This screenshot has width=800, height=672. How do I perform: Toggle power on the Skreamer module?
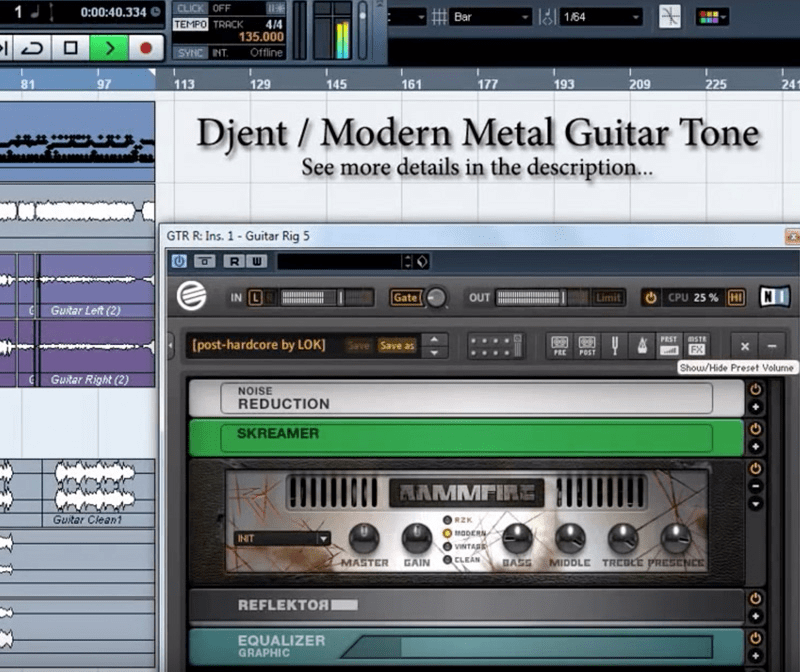click(756, 429)
